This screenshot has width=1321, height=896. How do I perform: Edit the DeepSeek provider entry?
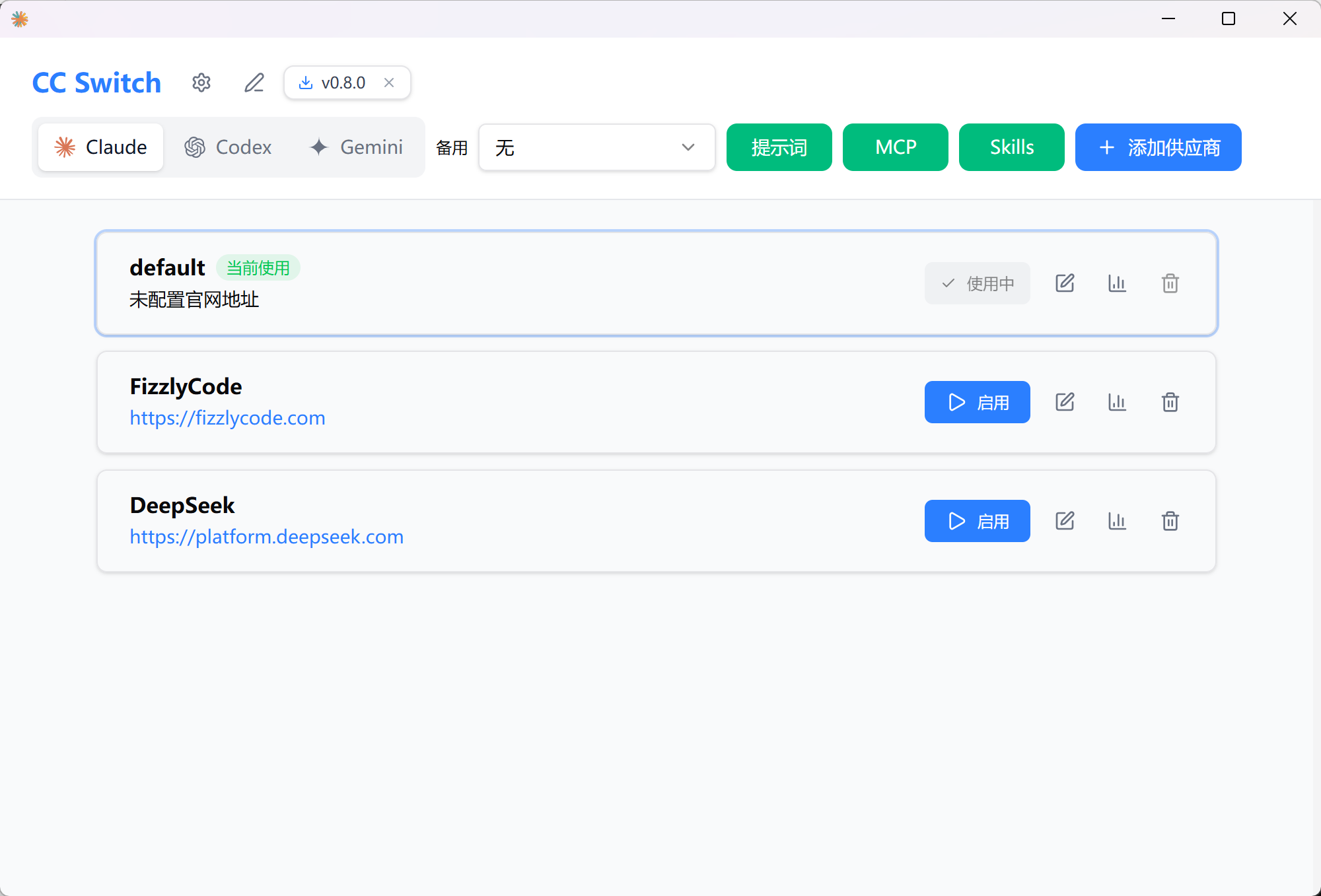pos(1065,521)
